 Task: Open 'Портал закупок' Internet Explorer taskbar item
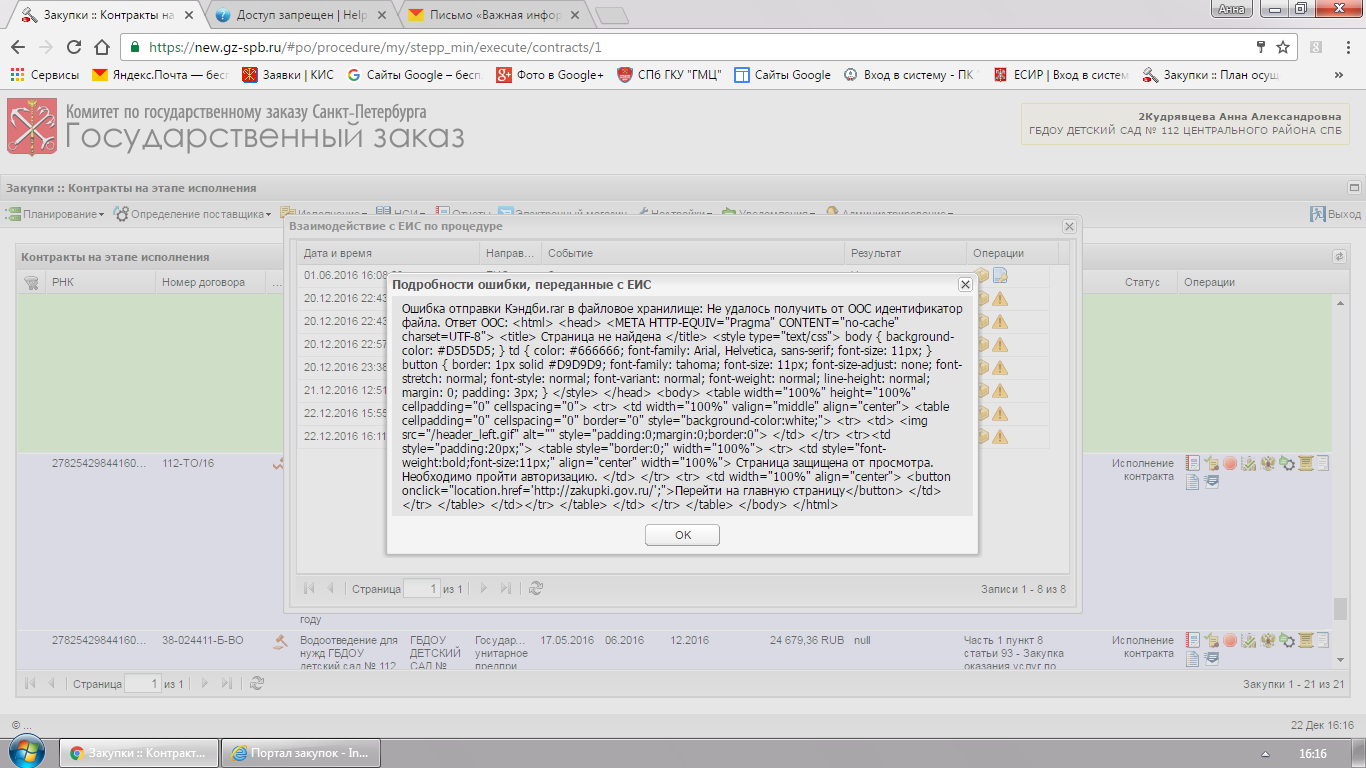click(x=300, y=752)
